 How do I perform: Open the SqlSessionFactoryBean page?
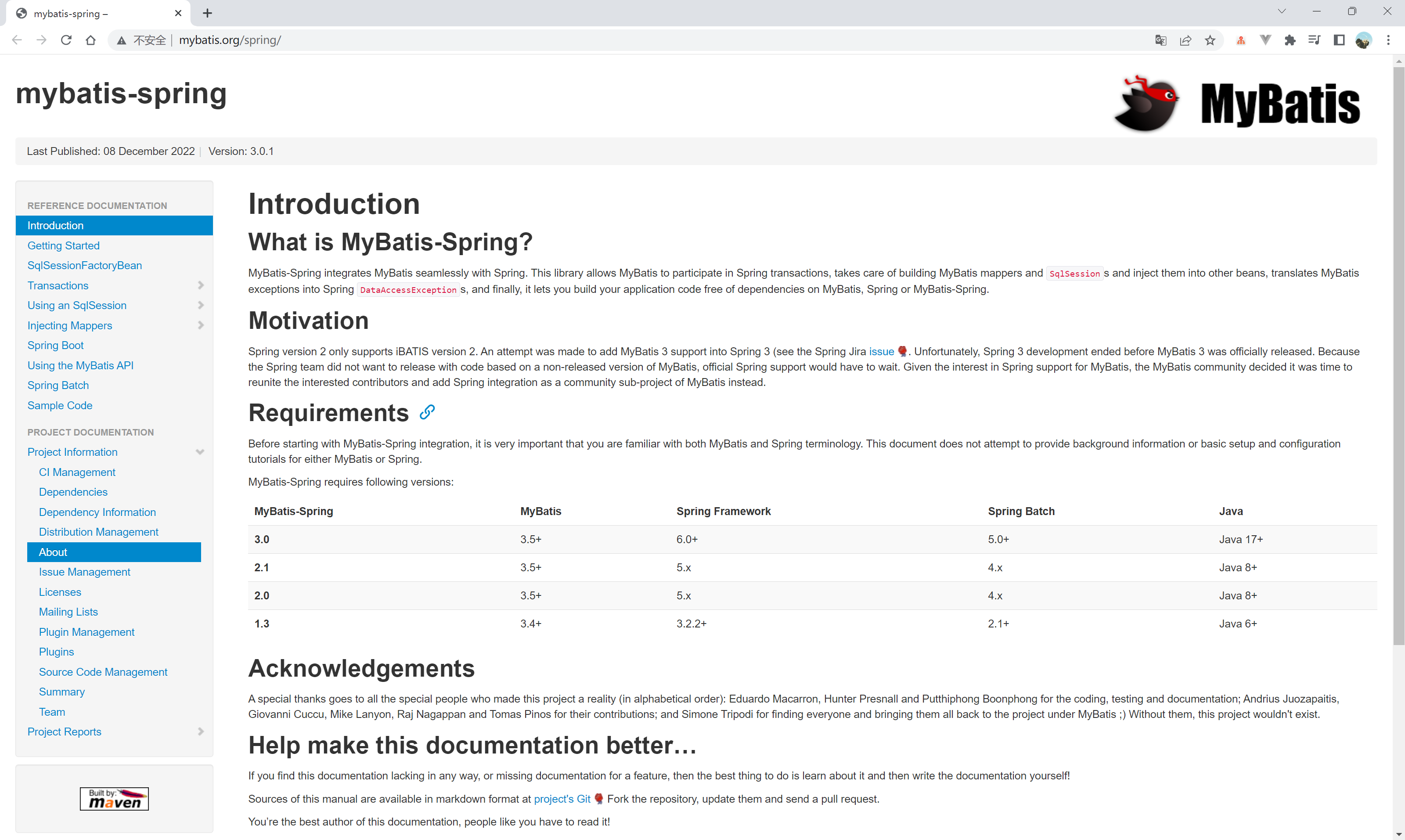coord(84,266)
